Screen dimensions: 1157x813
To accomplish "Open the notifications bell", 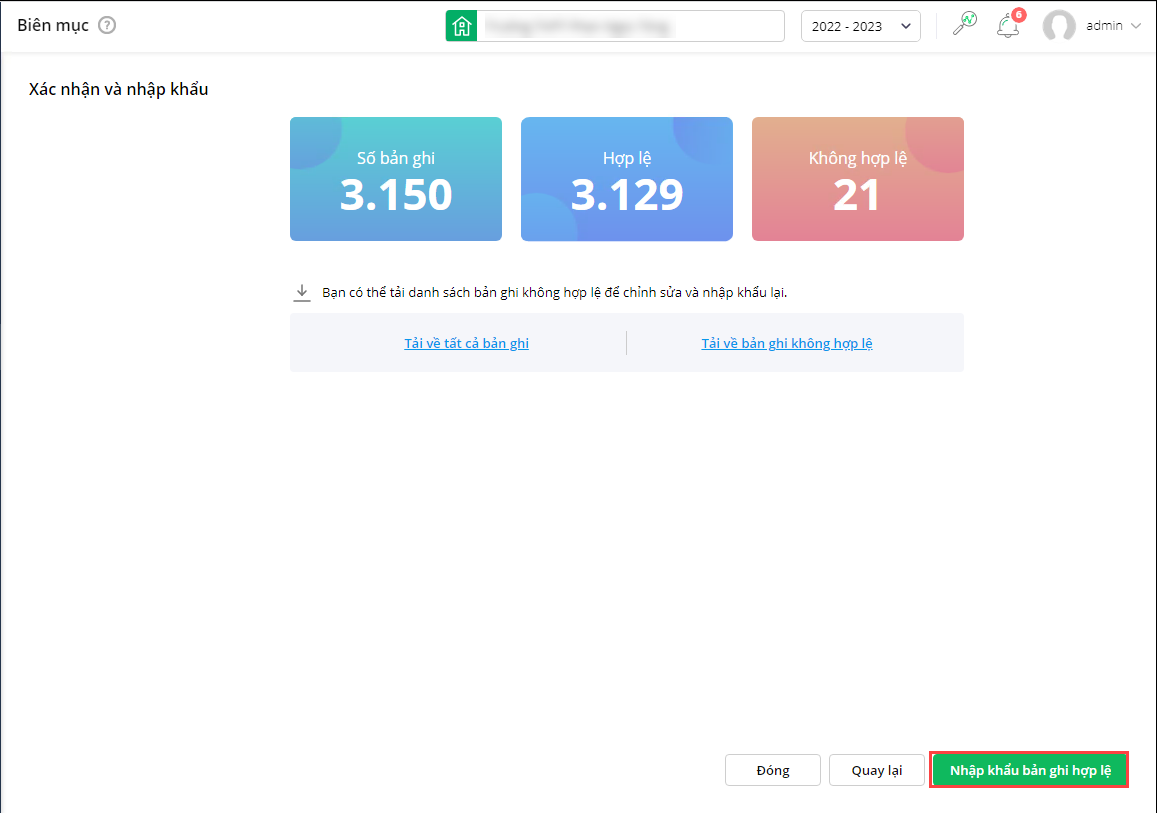I will [x=1008, y=26].
